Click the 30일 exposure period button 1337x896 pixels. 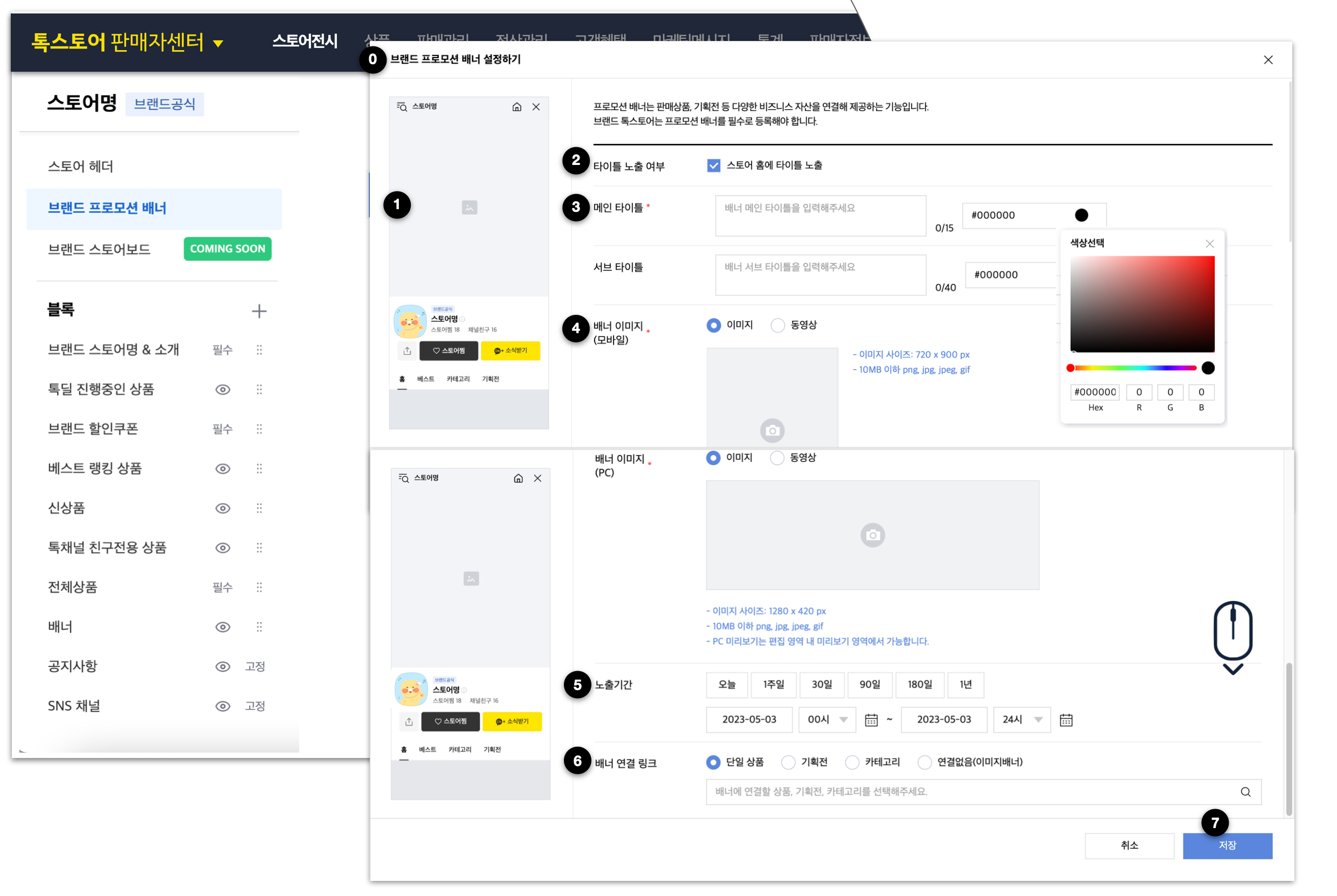pos(821,685)
